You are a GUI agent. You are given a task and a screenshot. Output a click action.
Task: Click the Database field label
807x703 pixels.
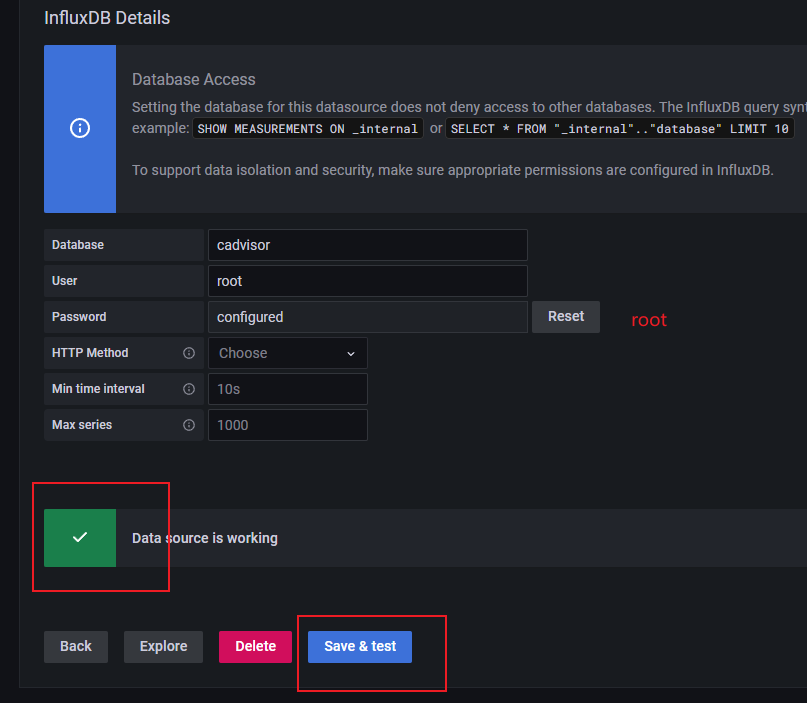78,245
